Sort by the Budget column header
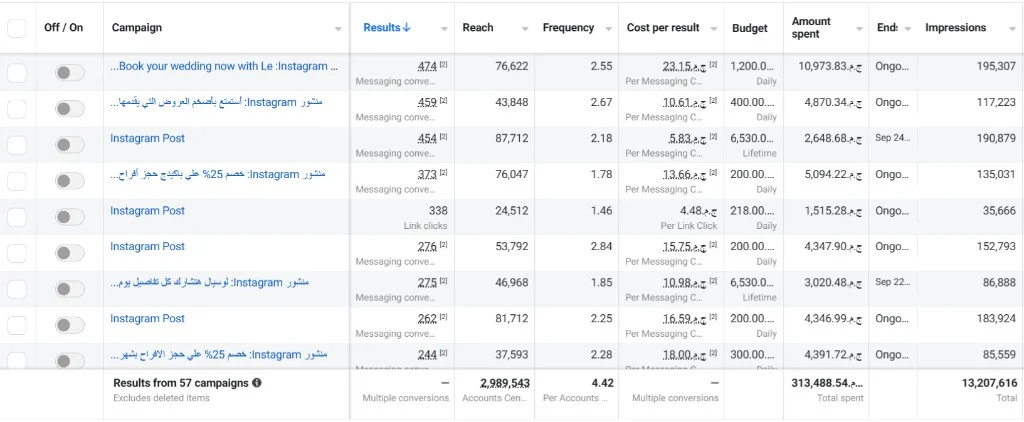 point(750,28)
